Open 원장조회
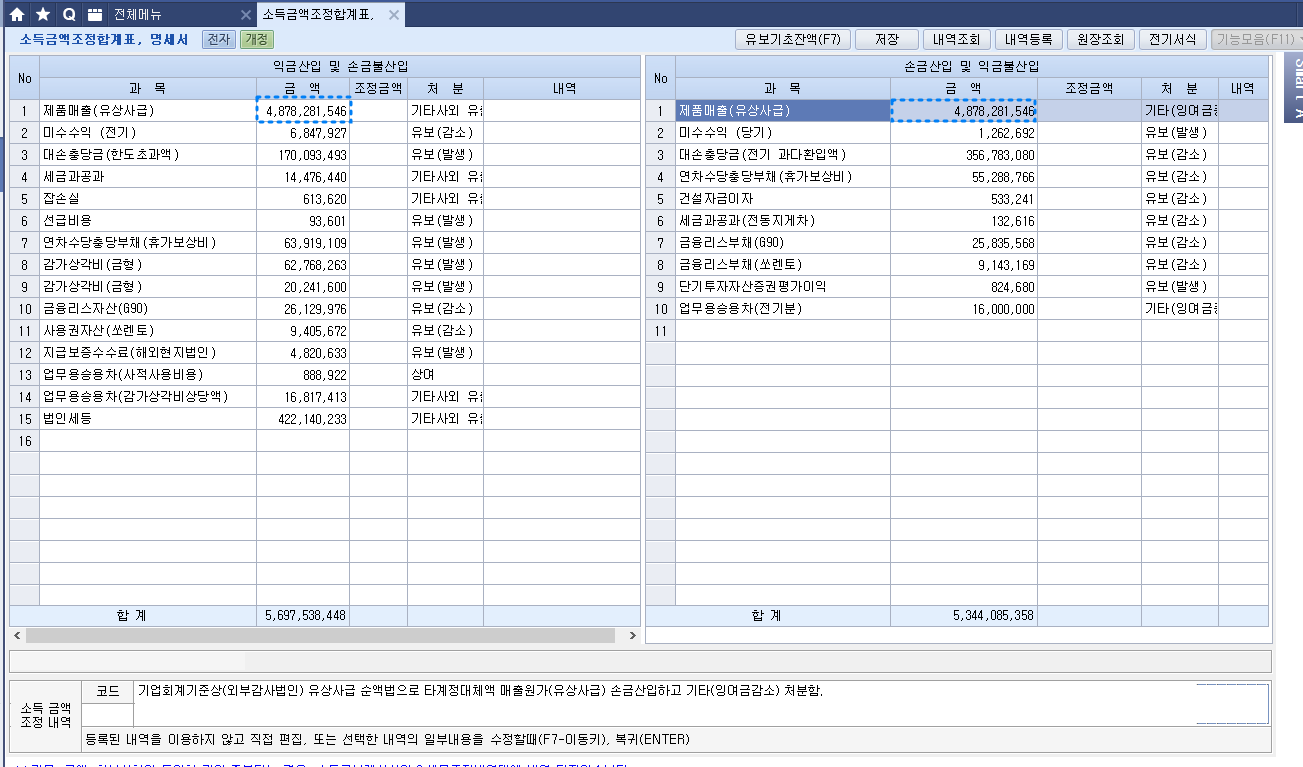Viewport: 1303px width, 767px height. (x=1101, y=40)
